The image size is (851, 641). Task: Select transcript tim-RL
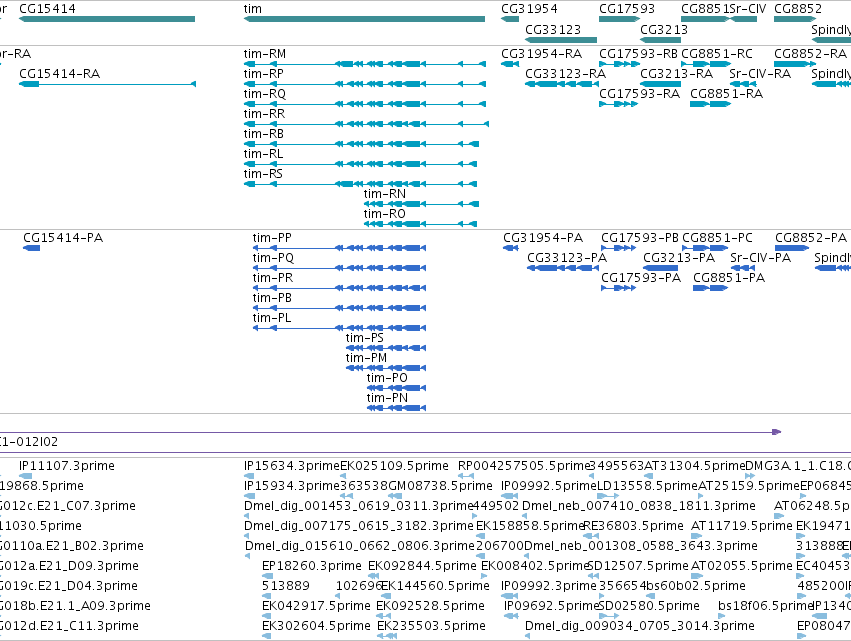[x=360, y=164]
